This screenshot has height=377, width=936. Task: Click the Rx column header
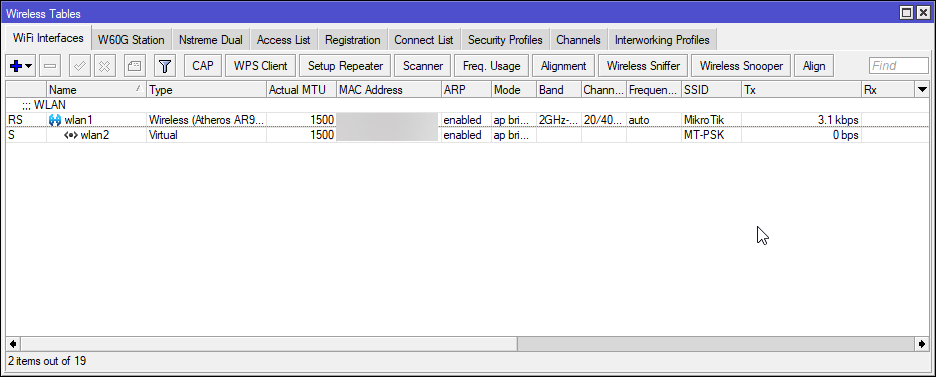tap(888, 90)
